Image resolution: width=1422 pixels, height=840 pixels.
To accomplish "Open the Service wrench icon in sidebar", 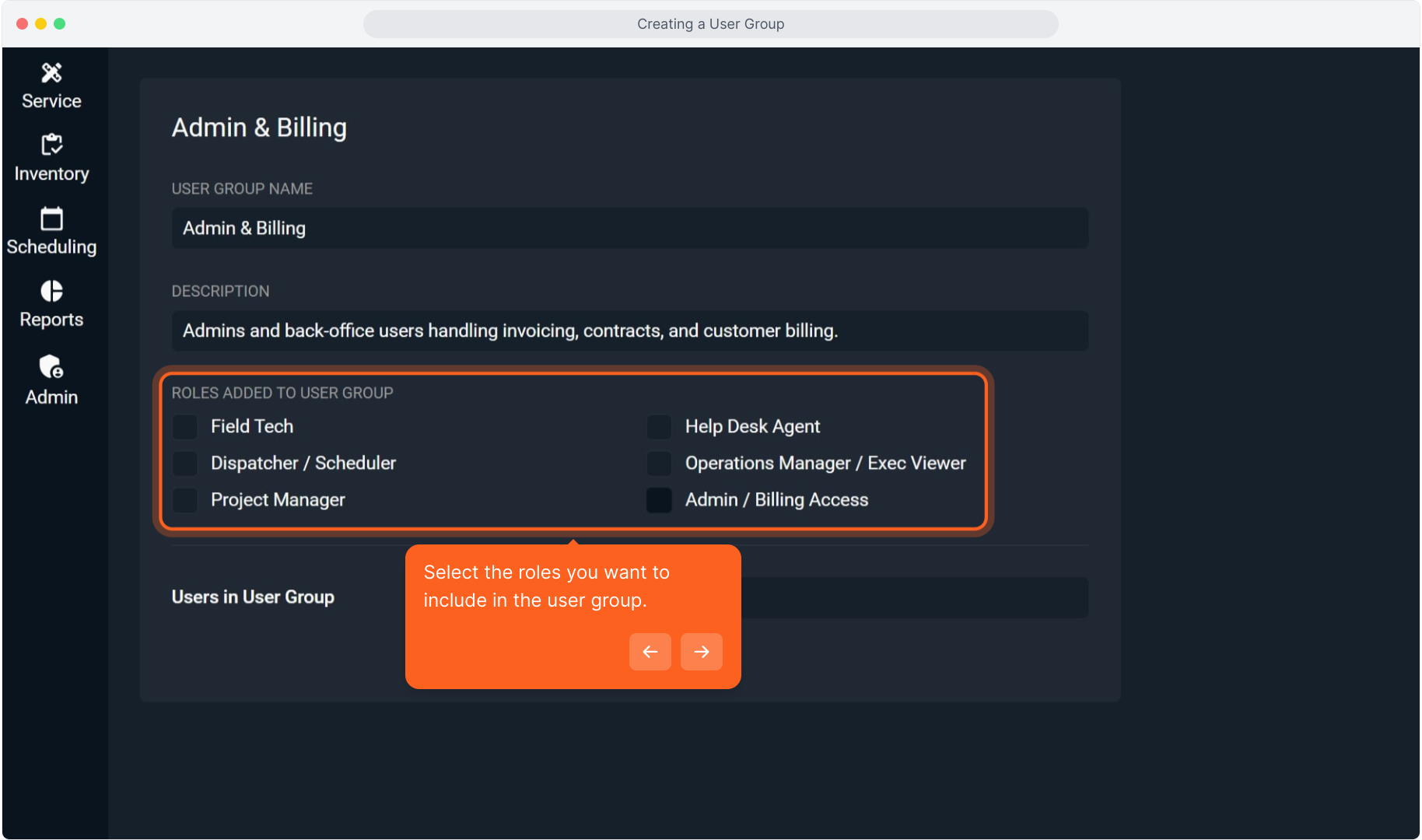I will click(51, 73).
